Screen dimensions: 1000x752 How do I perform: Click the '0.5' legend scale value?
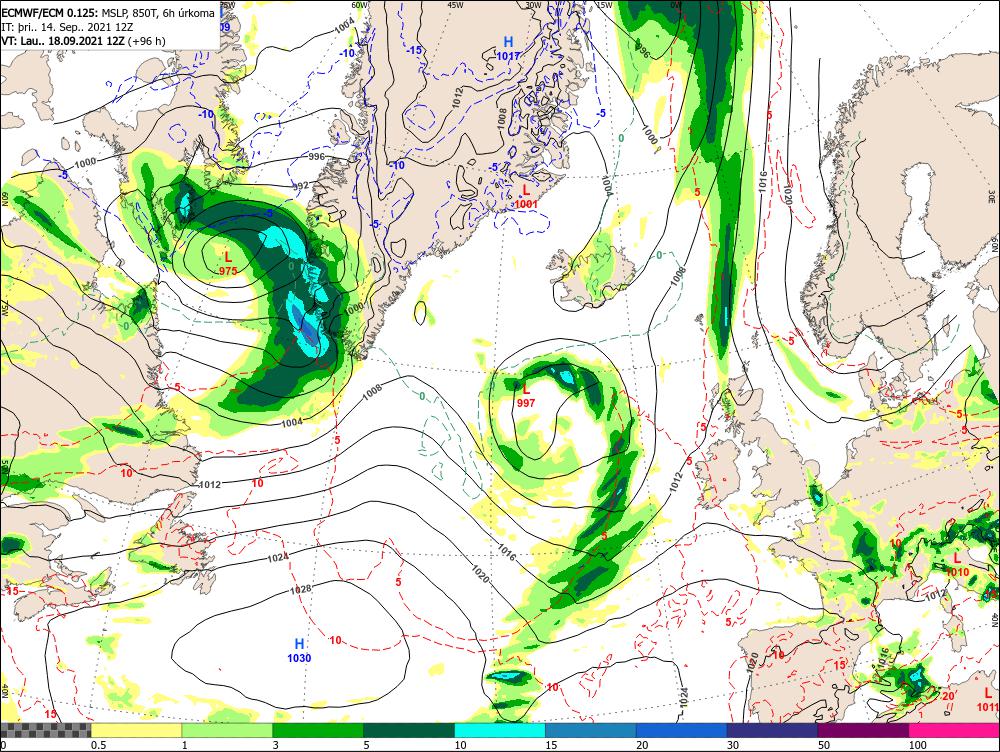pyautogui.click(x=98, y=745)
